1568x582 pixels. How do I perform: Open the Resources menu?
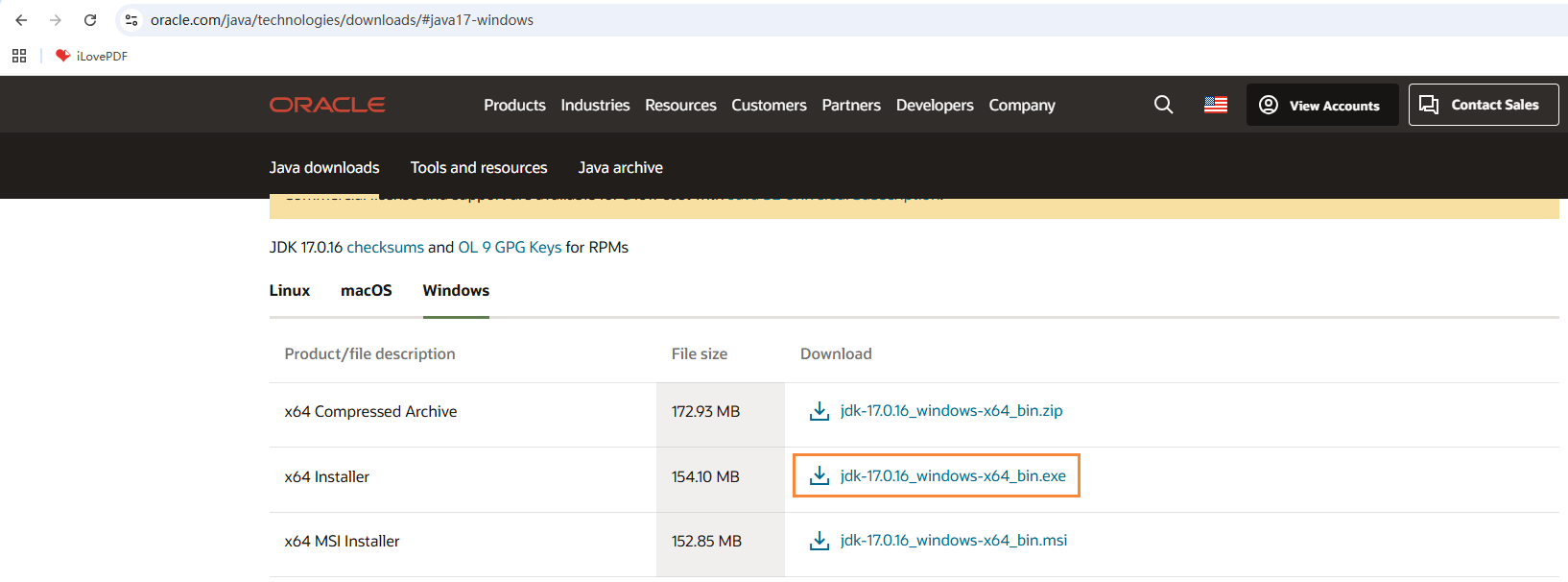pos(680,105)
